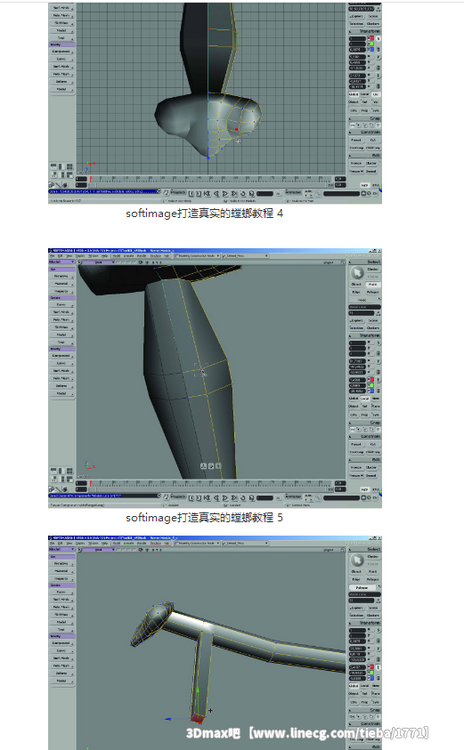
Task: Click Scale 's' icon in tutorial 5 Transform panel
Action: (379, 343)
